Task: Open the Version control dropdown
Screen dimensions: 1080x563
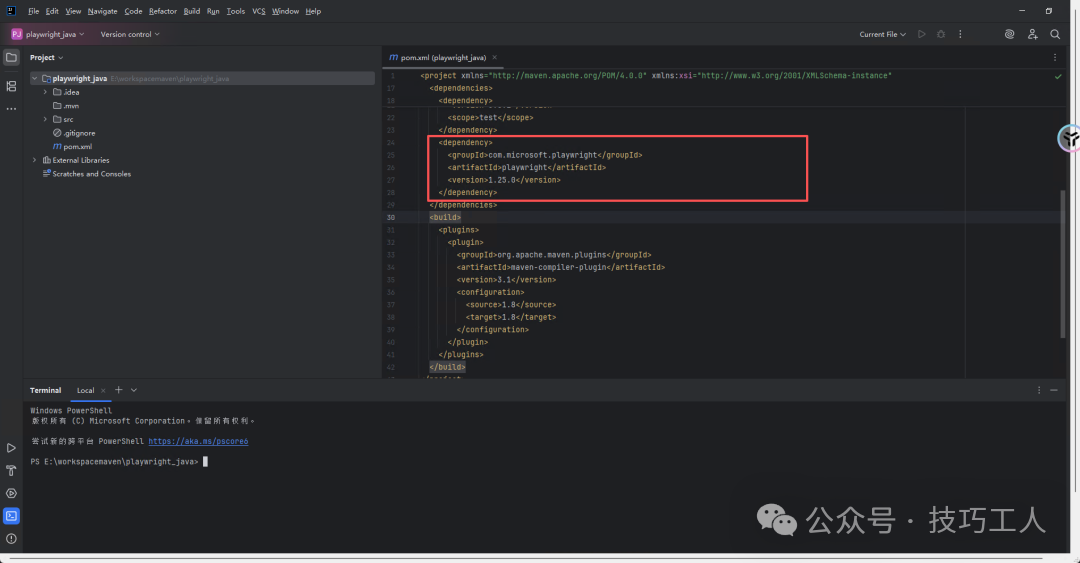Action: 129,34
